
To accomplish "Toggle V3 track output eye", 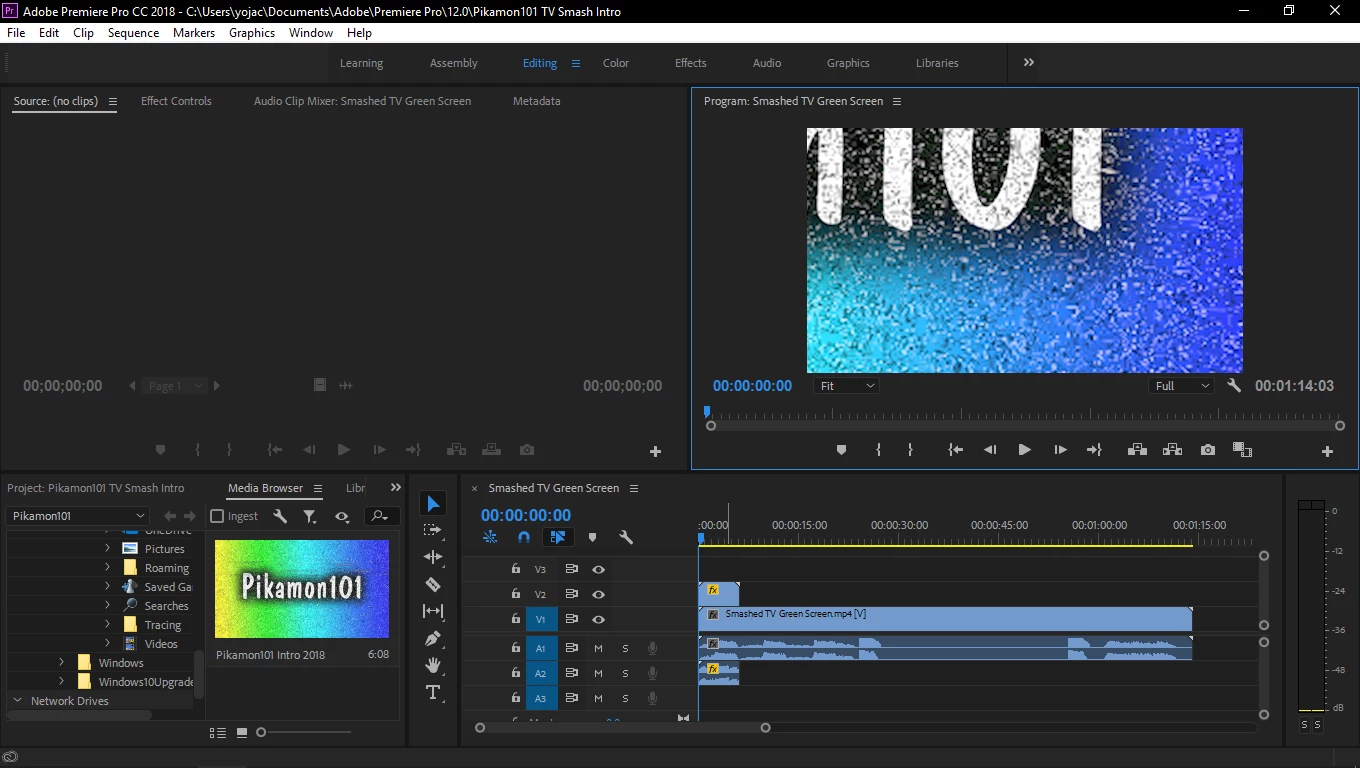I will (598, 569).
